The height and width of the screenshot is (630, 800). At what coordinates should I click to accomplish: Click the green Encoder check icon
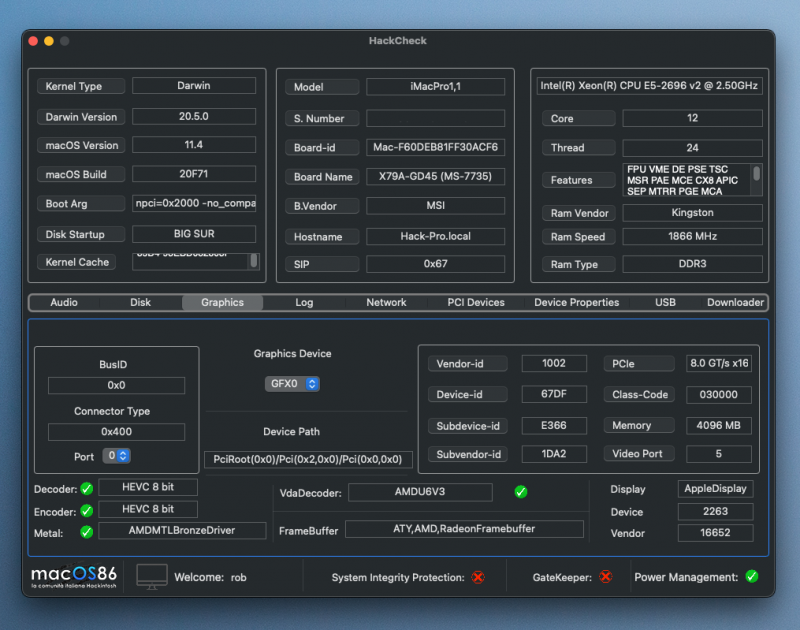pos(87,511)
